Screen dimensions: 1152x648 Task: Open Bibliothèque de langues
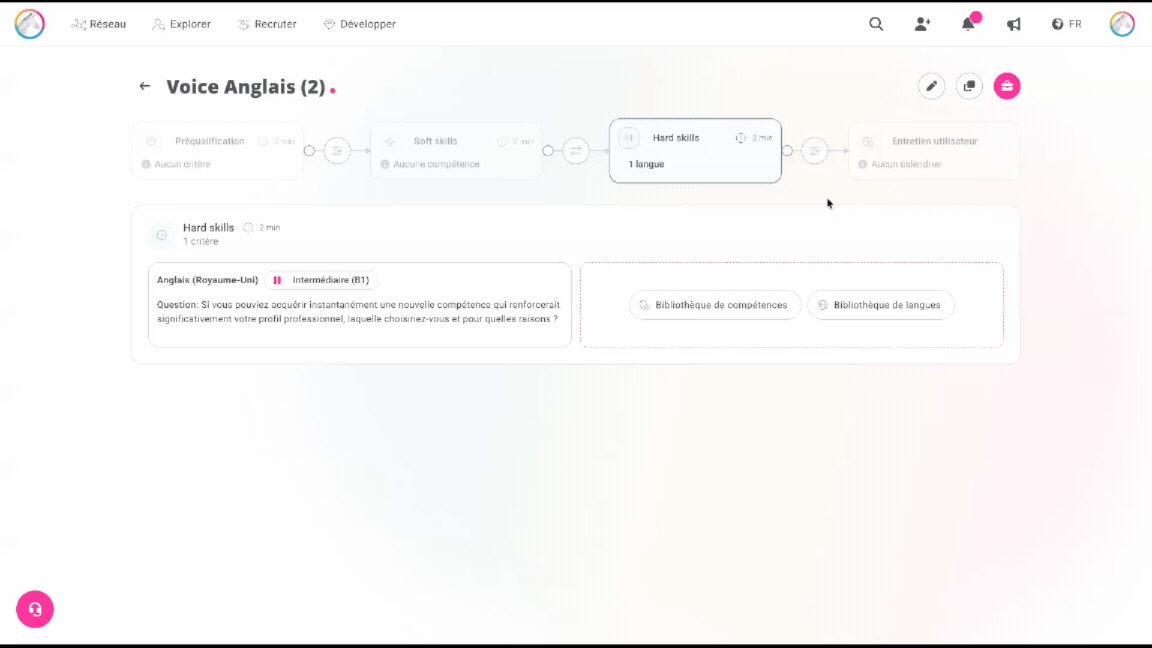point(880,305)
